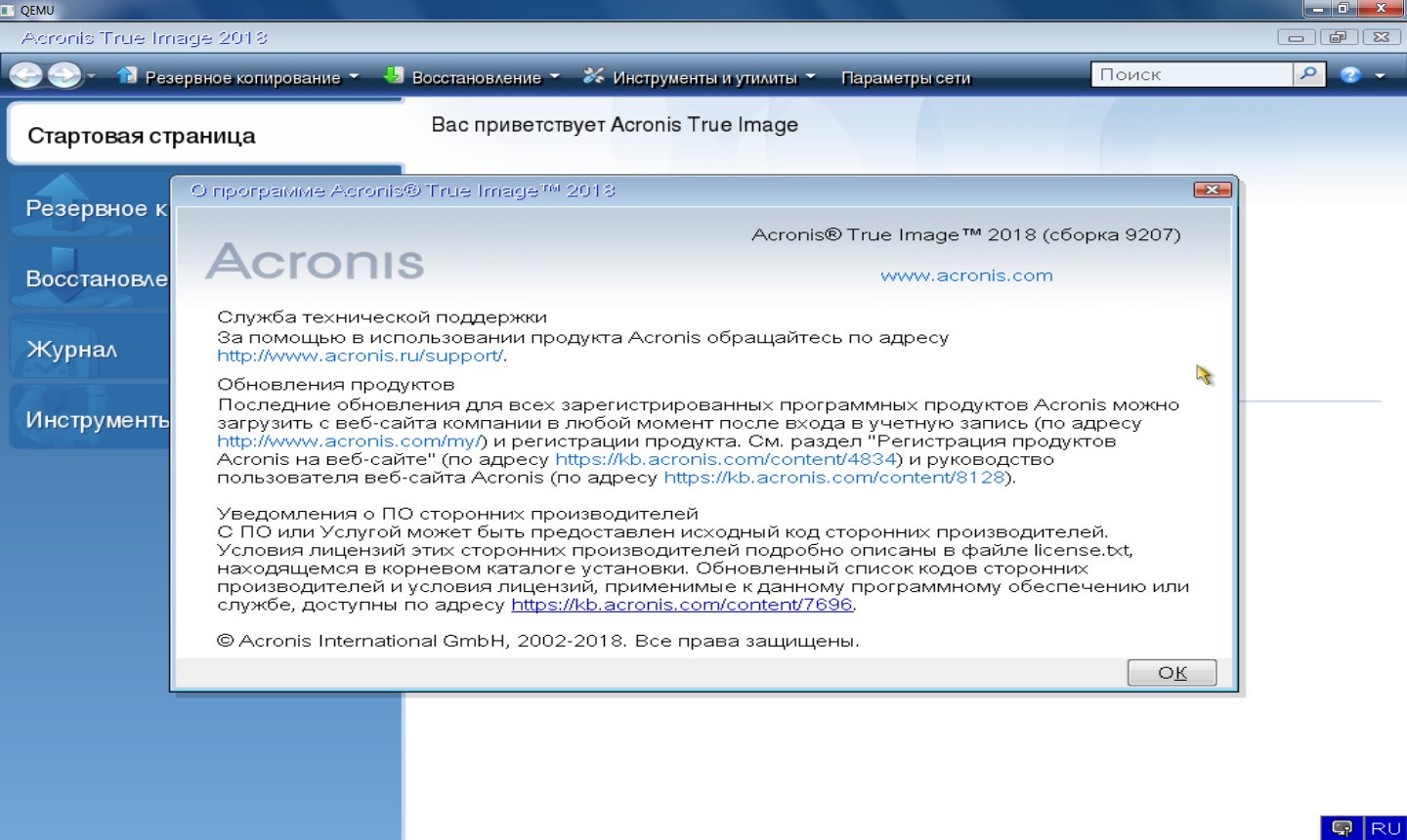1407x840 pixels.
Task: Click the green Восстановление toolbar icon
Action: click(394, 75)
